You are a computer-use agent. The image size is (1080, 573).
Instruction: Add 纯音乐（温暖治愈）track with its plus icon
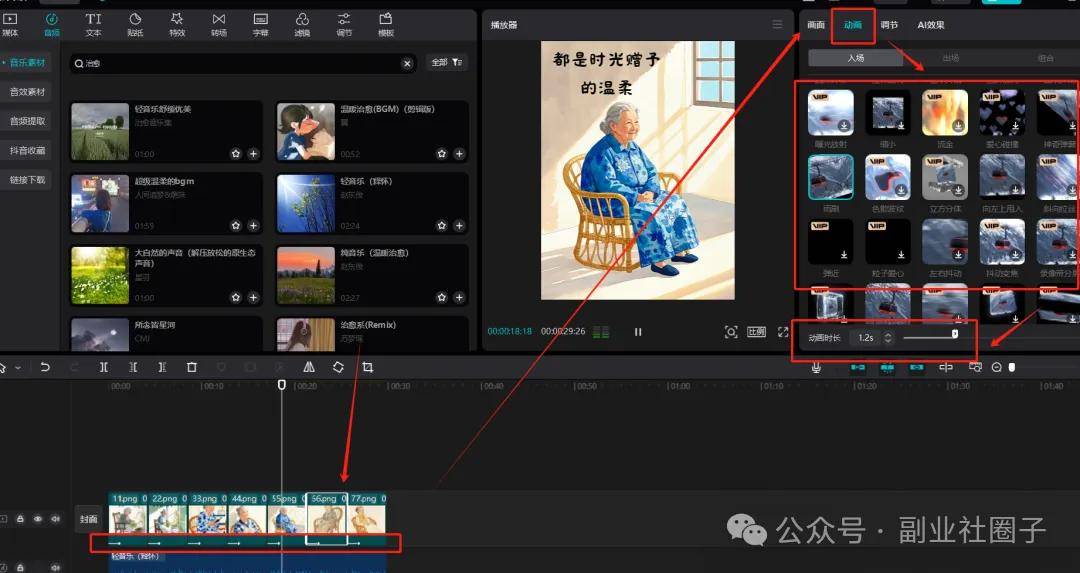459,297
